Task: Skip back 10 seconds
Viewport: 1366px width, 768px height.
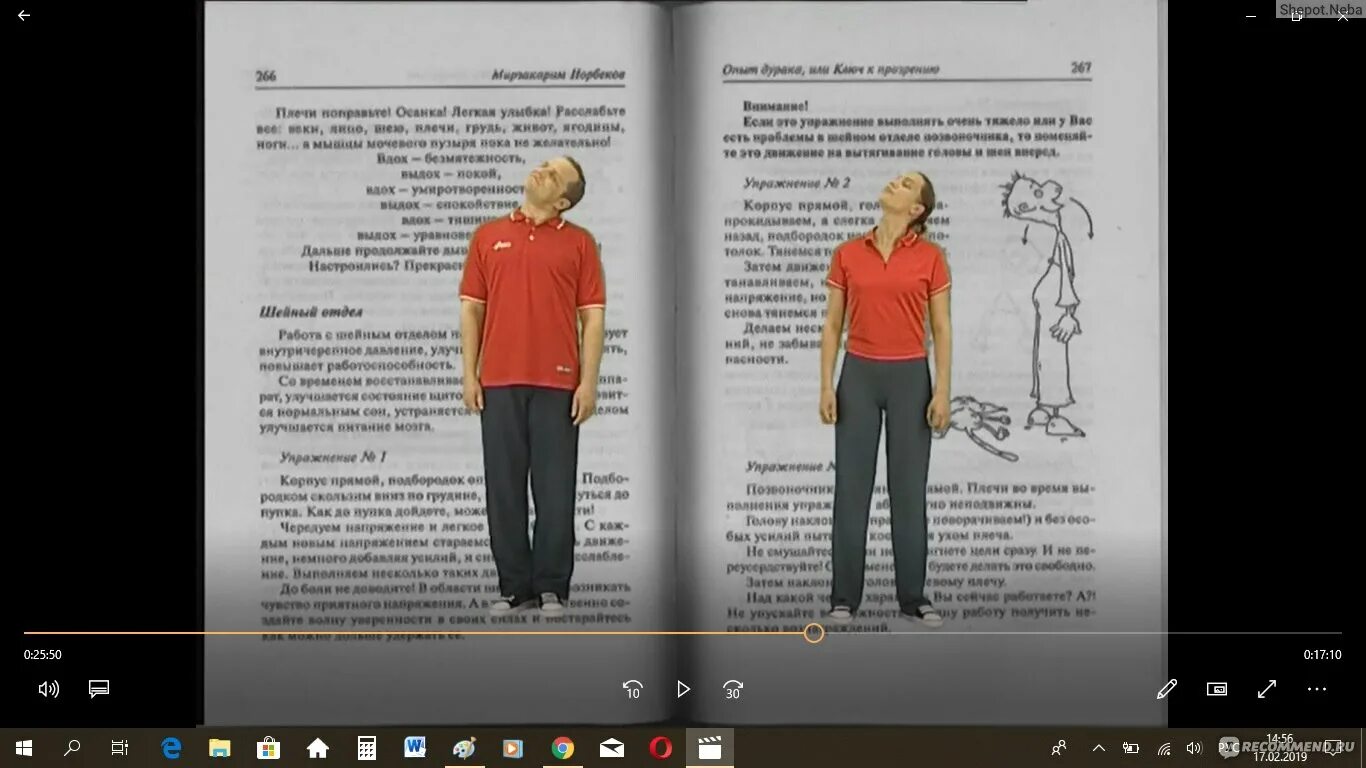Action: point(632,689)
